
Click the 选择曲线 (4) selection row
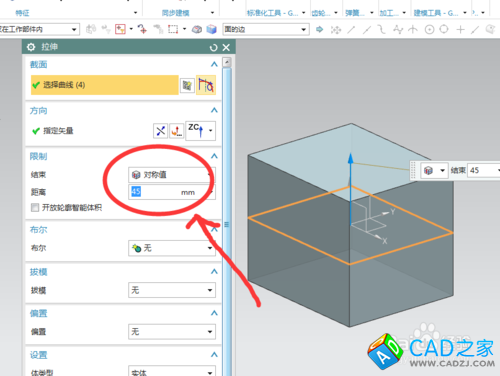tap(105, 85)
